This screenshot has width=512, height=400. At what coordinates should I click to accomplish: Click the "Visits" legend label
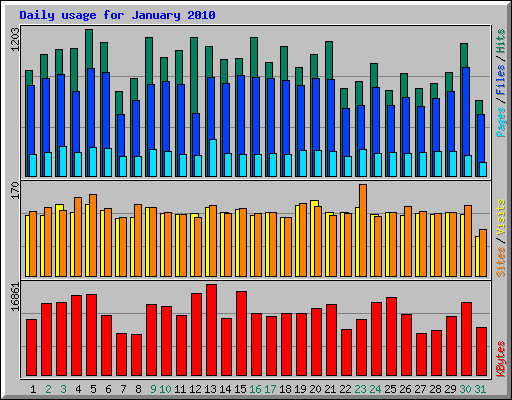click(500, 217)
